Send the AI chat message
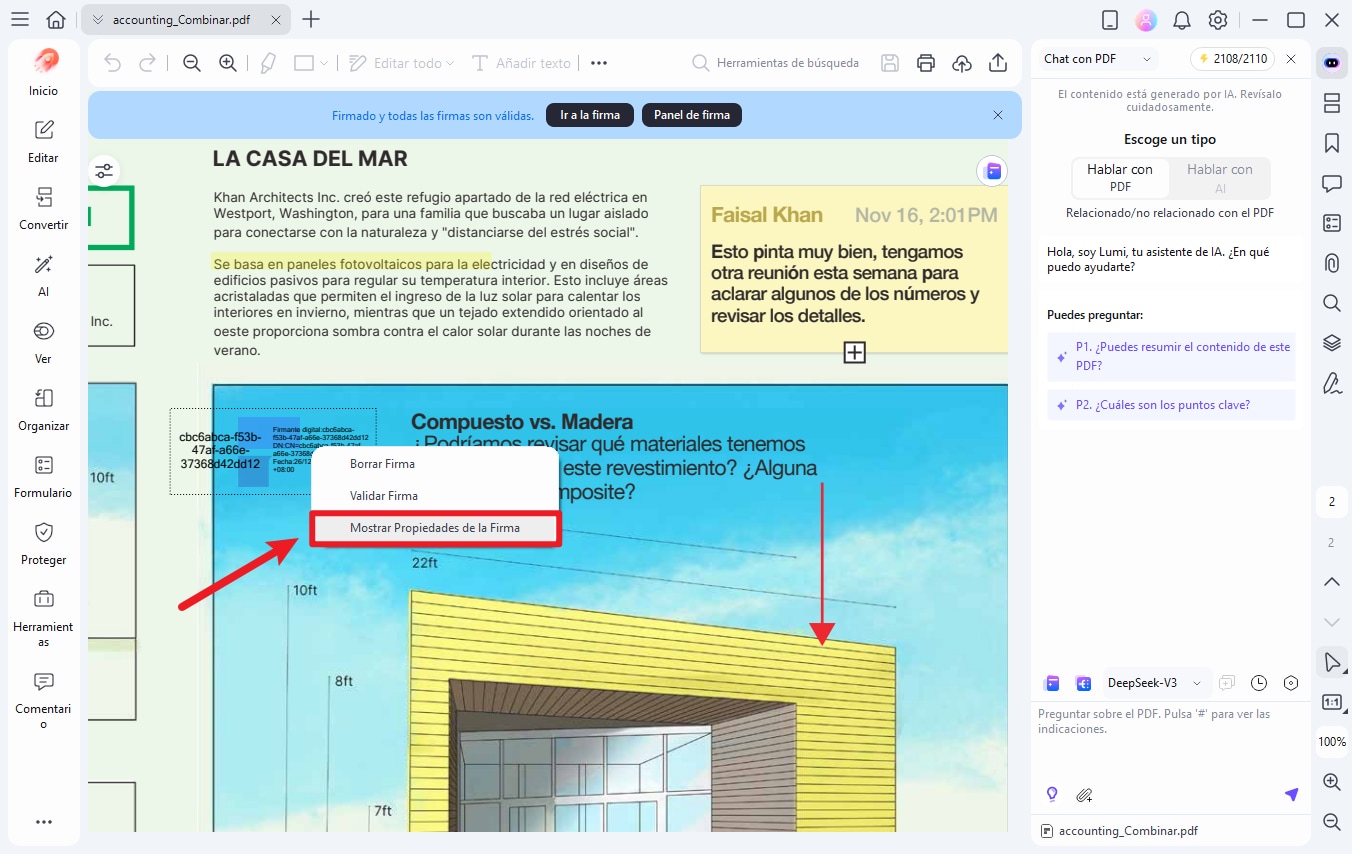The image size is (1352, 854). [1291, 794]
